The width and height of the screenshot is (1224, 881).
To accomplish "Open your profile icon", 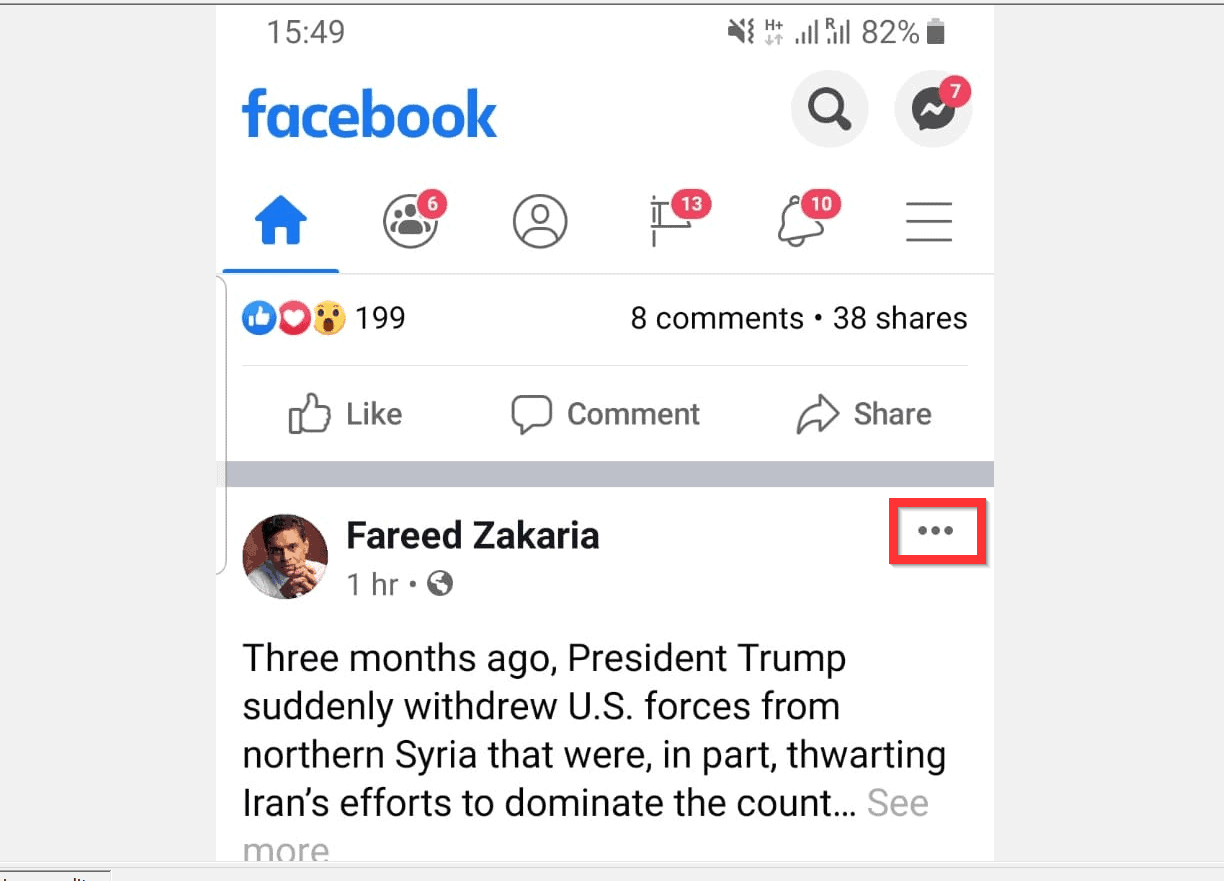I will pos(540,222).
